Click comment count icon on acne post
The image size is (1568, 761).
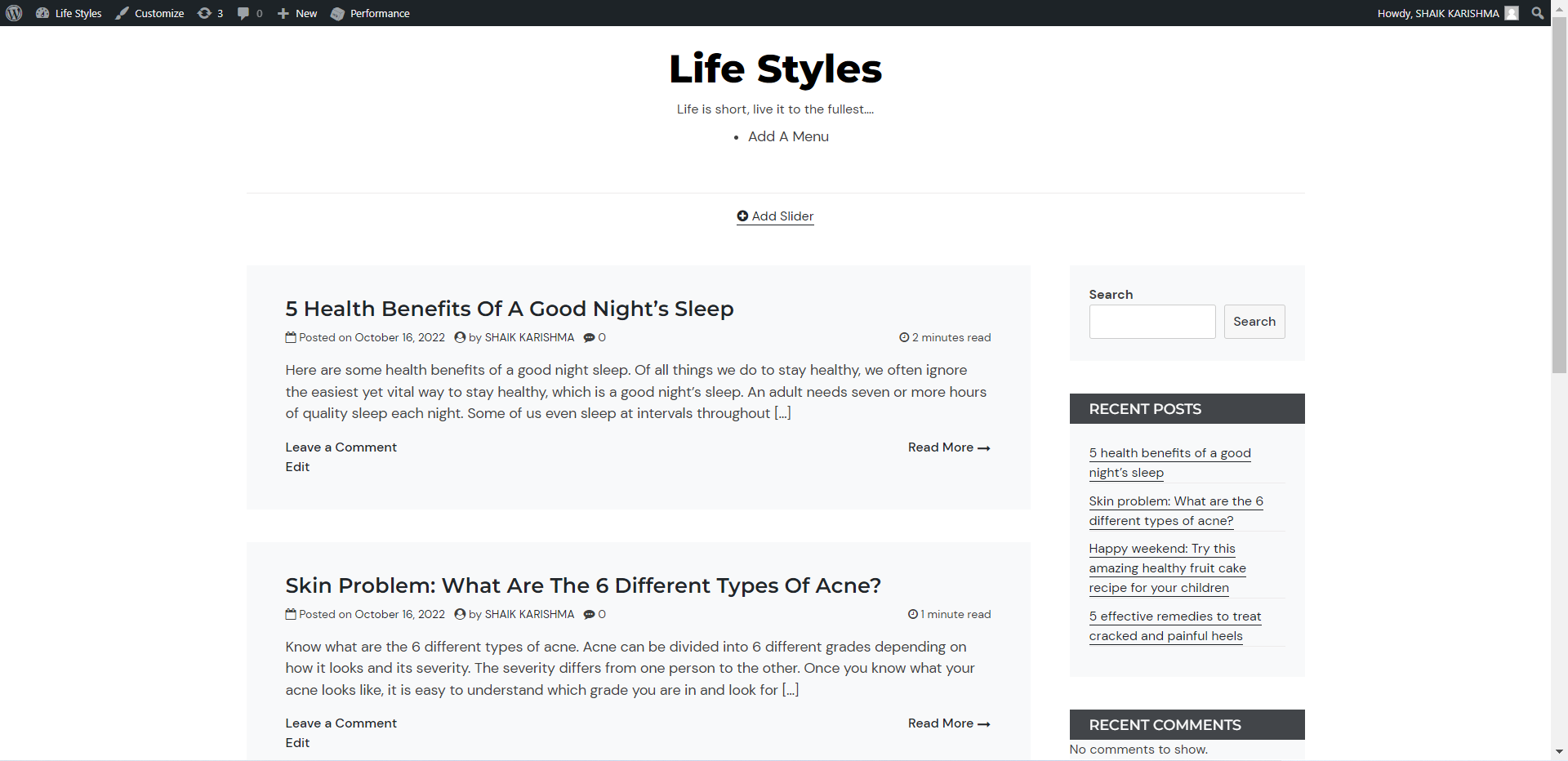pos(589,614)
